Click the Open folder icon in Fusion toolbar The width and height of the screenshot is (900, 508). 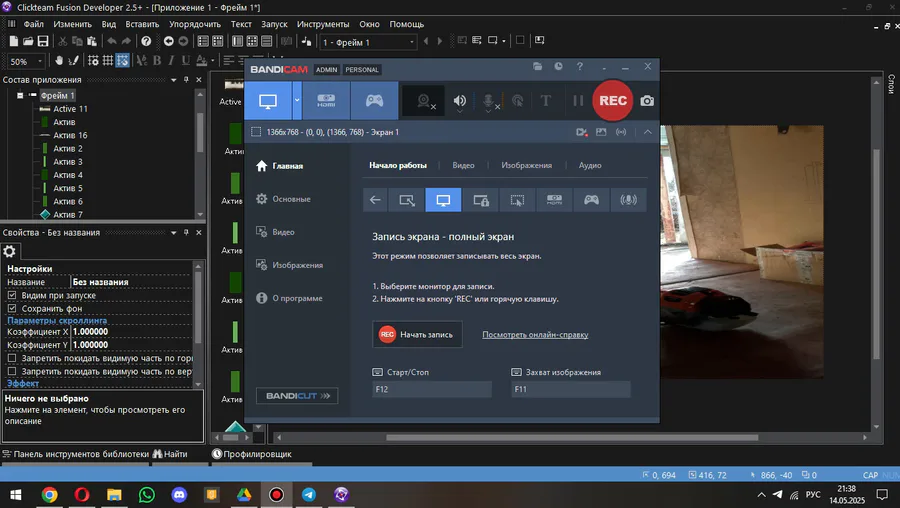coord(28,41)
